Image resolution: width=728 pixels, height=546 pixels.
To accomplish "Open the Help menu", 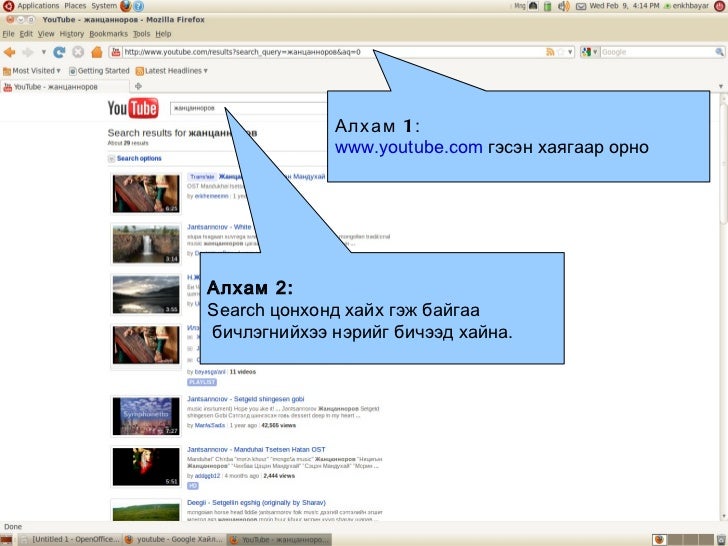I will point(163,34).
